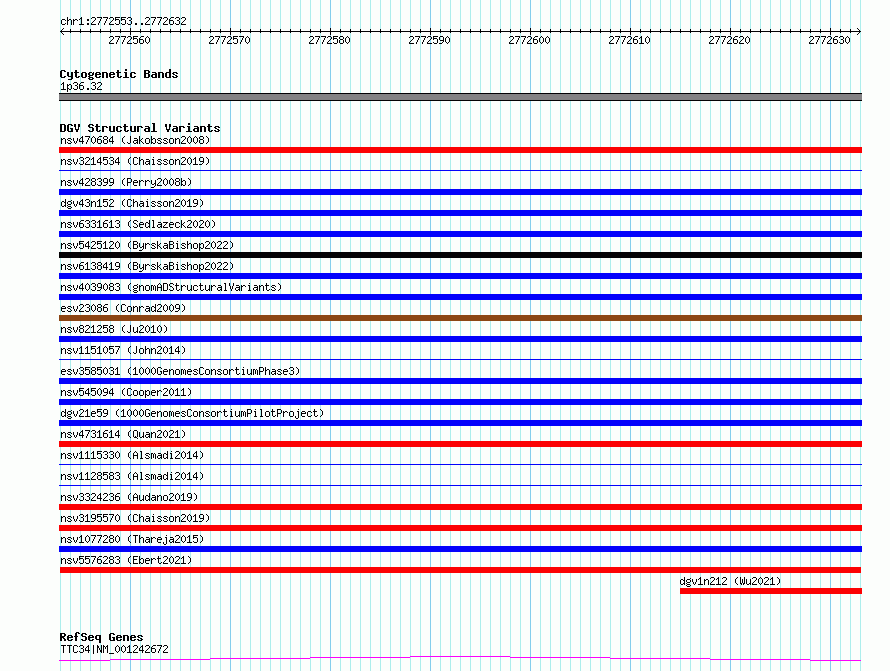
Task: Click nsv1151057 (John2014) label
Action: pyautogui.click(x=123, y=350)
